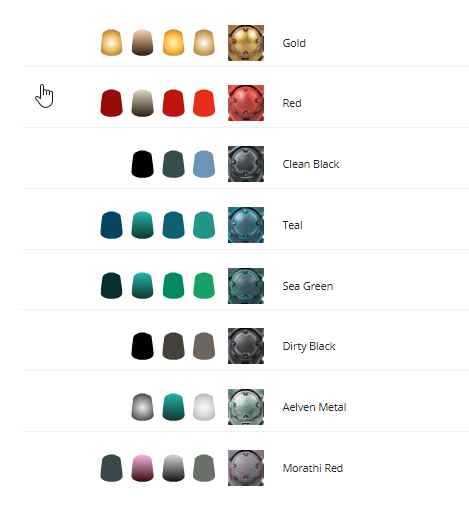Click the Gold scheme label
The width and height of the screenshot is (469, 529).
tap(294, 43)
